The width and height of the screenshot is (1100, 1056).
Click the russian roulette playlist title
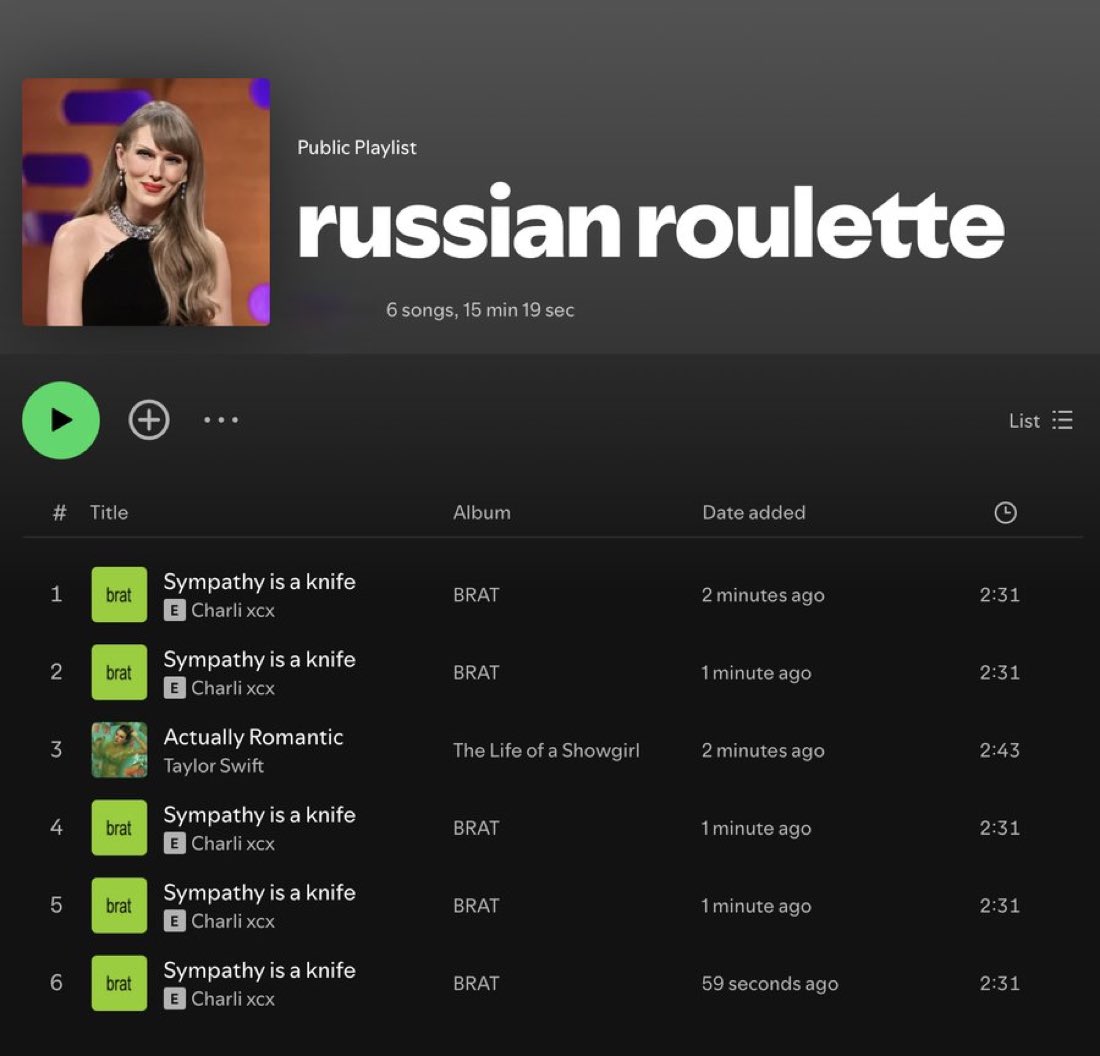(650, 222)
